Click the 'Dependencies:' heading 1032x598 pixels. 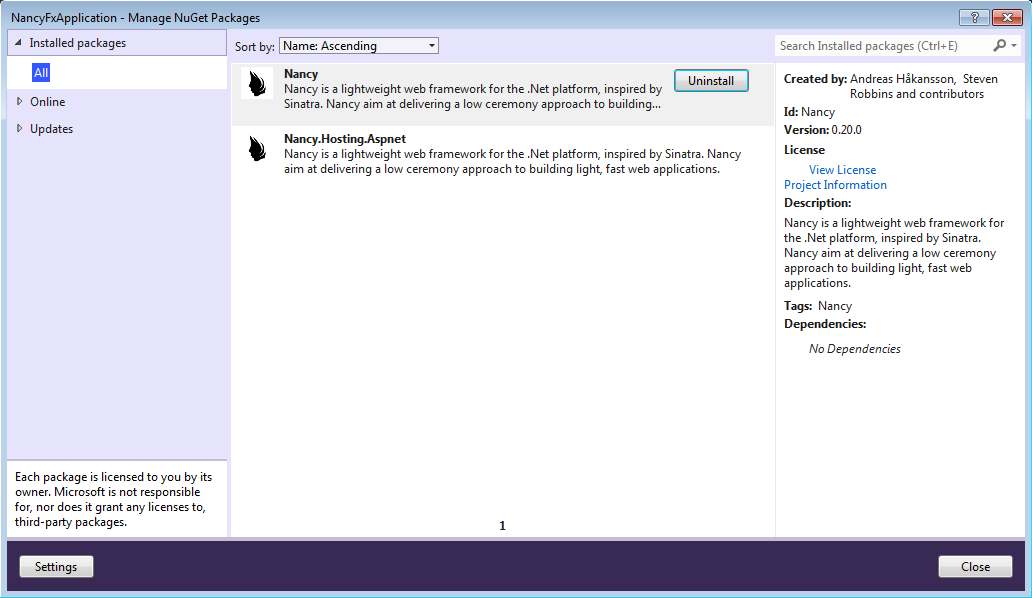(x=825, y=324)
